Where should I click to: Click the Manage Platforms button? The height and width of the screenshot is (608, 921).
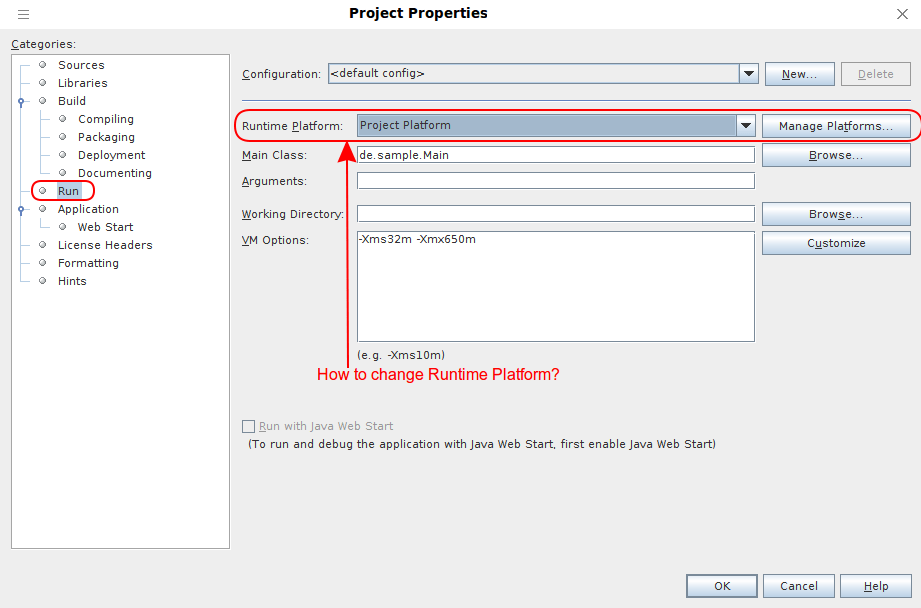coord(836,126)
